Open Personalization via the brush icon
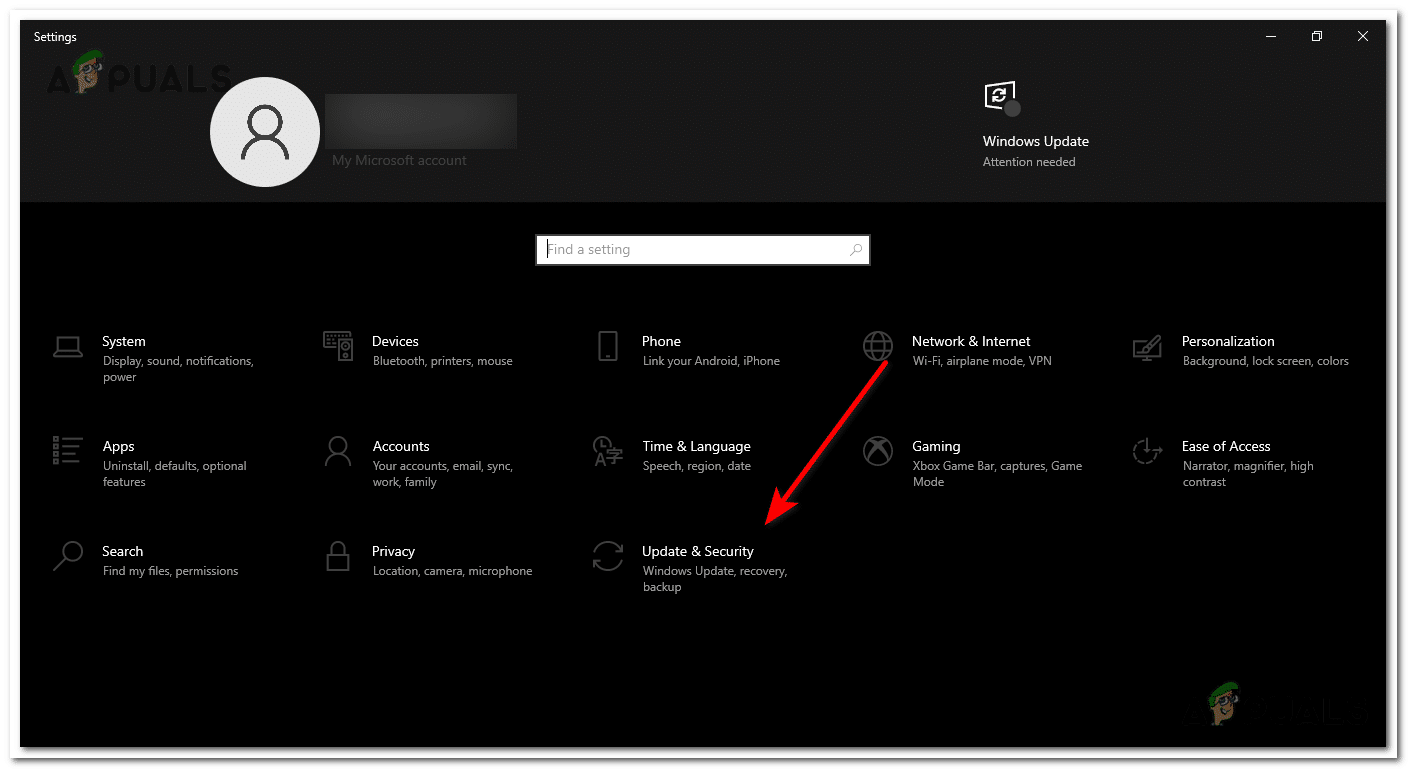 click(x=1146, y=345)
